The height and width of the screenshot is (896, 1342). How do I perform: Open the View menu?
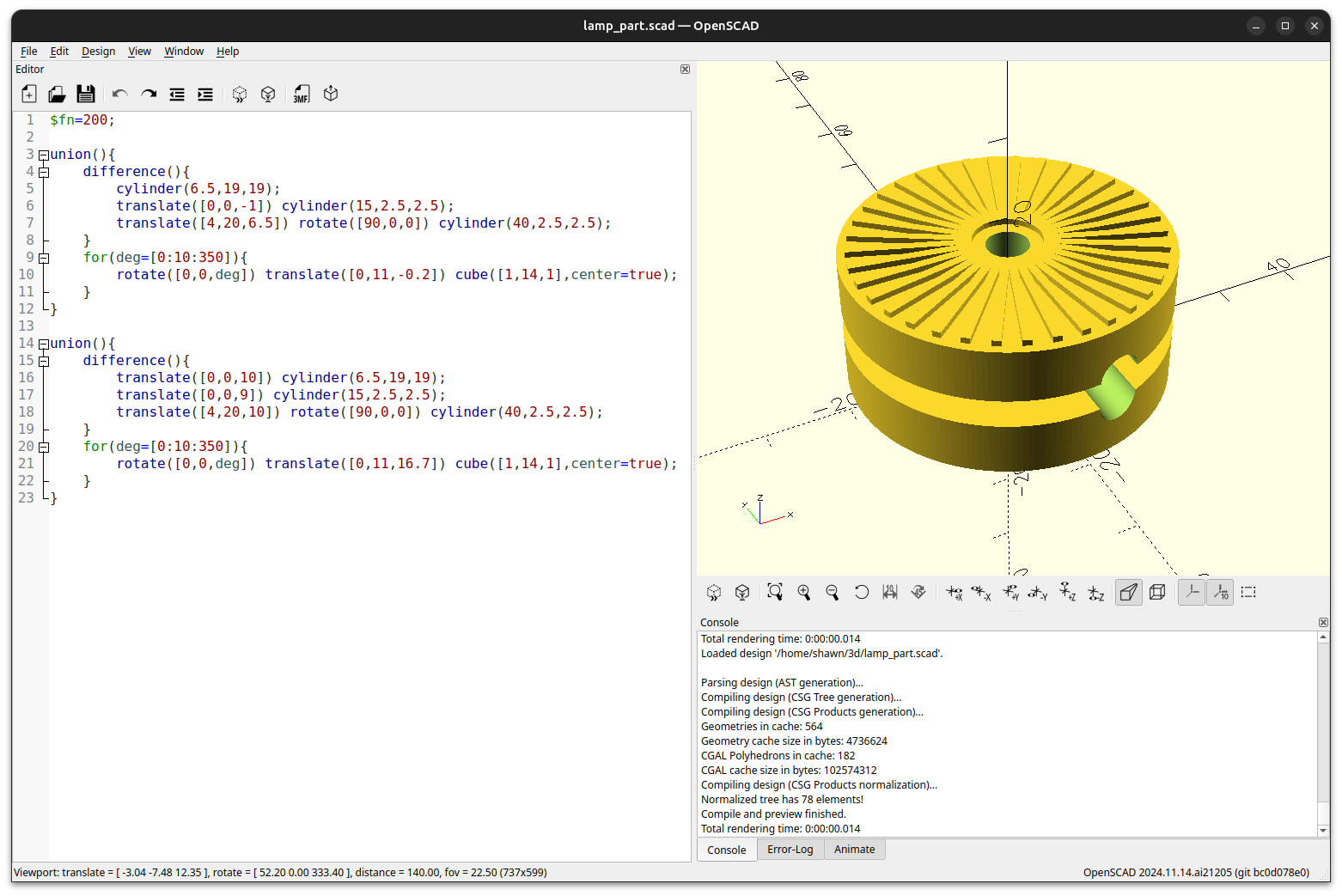tap(139, 52)
